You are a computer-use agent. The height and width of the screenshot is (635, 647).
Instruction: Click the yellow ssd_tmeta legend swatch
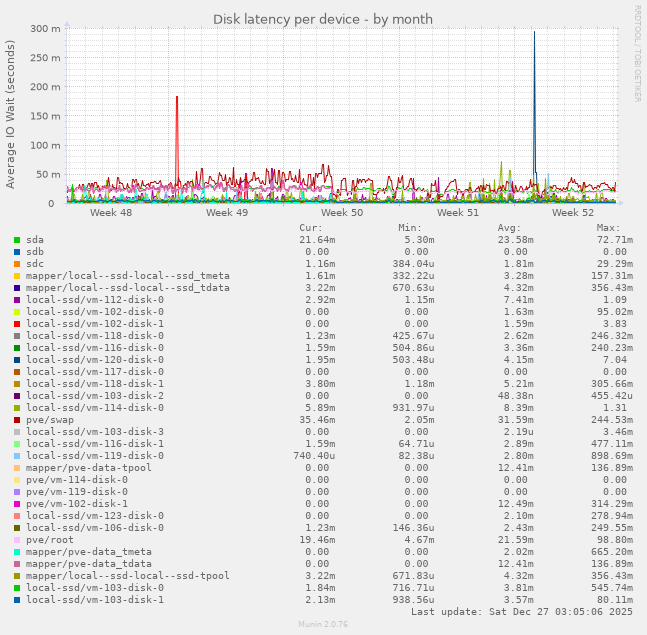pos(17,276)
